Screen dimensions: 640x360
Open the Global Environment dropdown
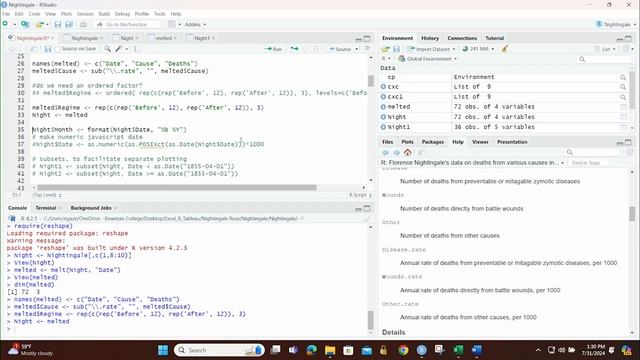click(x=428, y=59)
